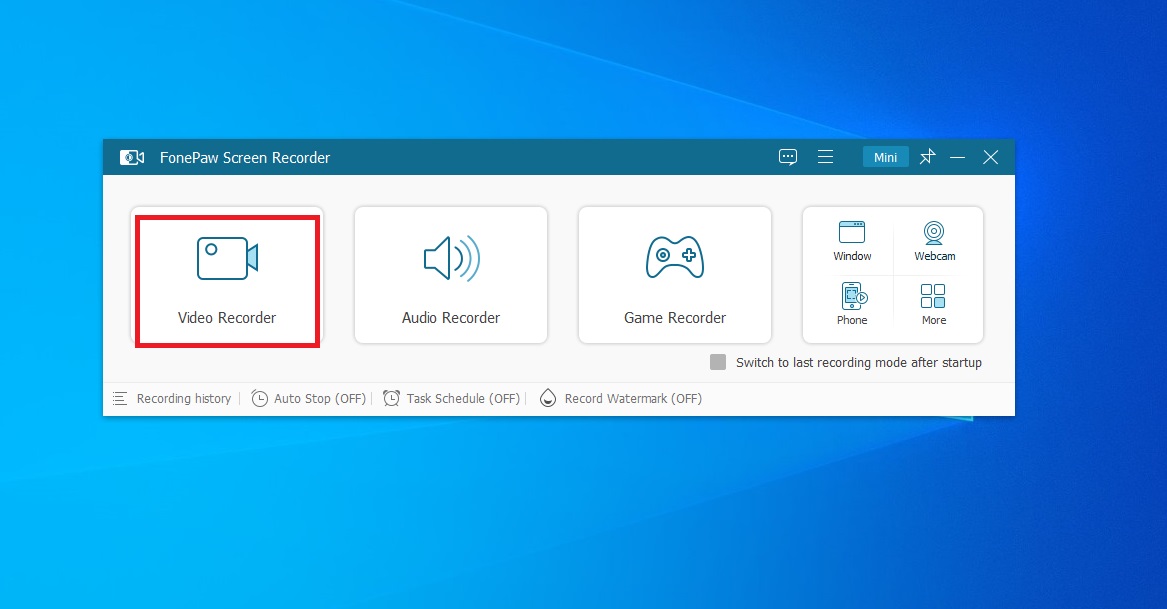Launch the Game Recorder mode

pos(675,275)
